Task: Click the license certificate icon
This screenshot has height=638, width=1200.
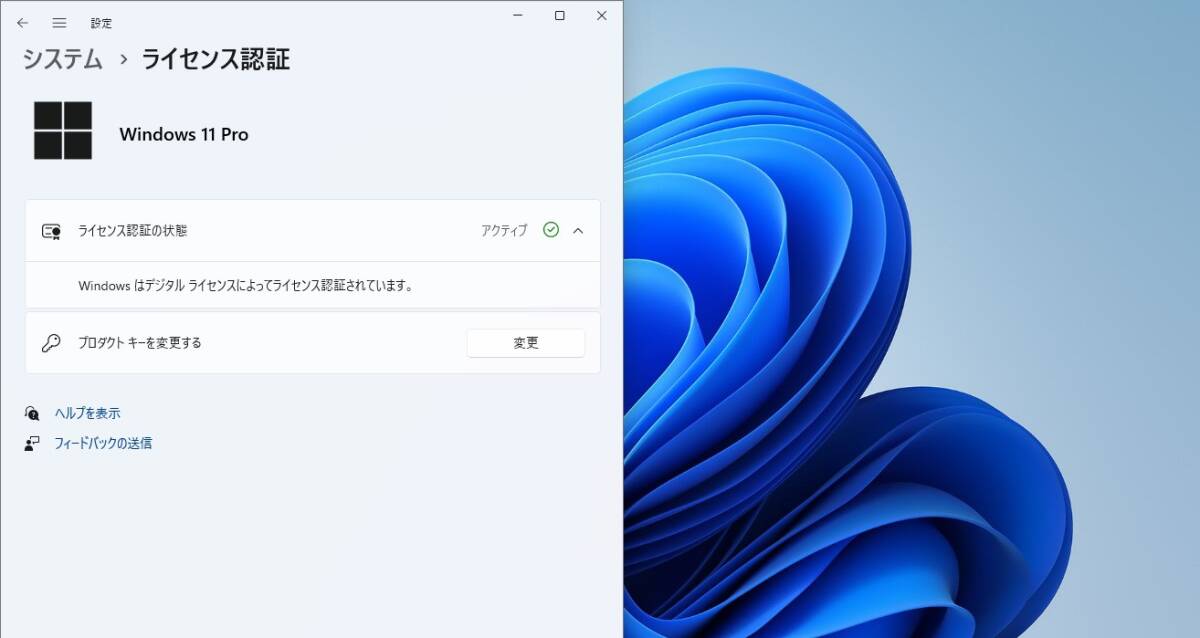Action: pos(51,231)
